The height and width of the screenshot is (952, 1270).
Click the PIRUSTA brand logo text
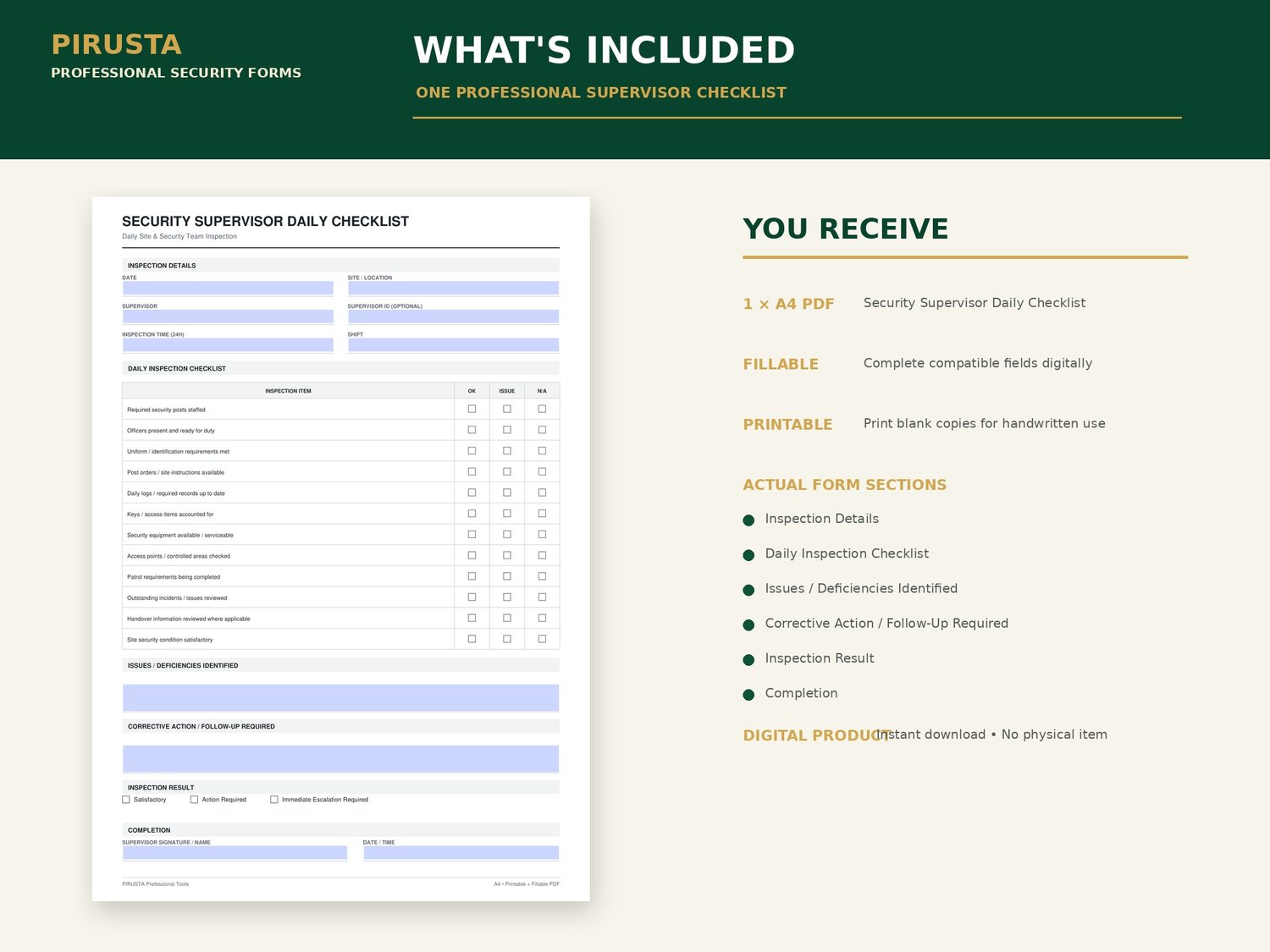[116, 45]
